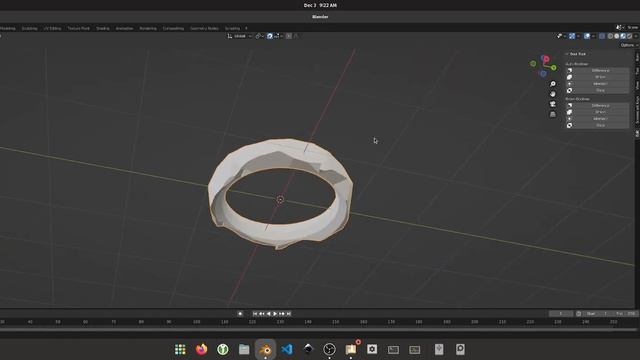
Task: Toggle proportional editing
Action: pos(289,36)
